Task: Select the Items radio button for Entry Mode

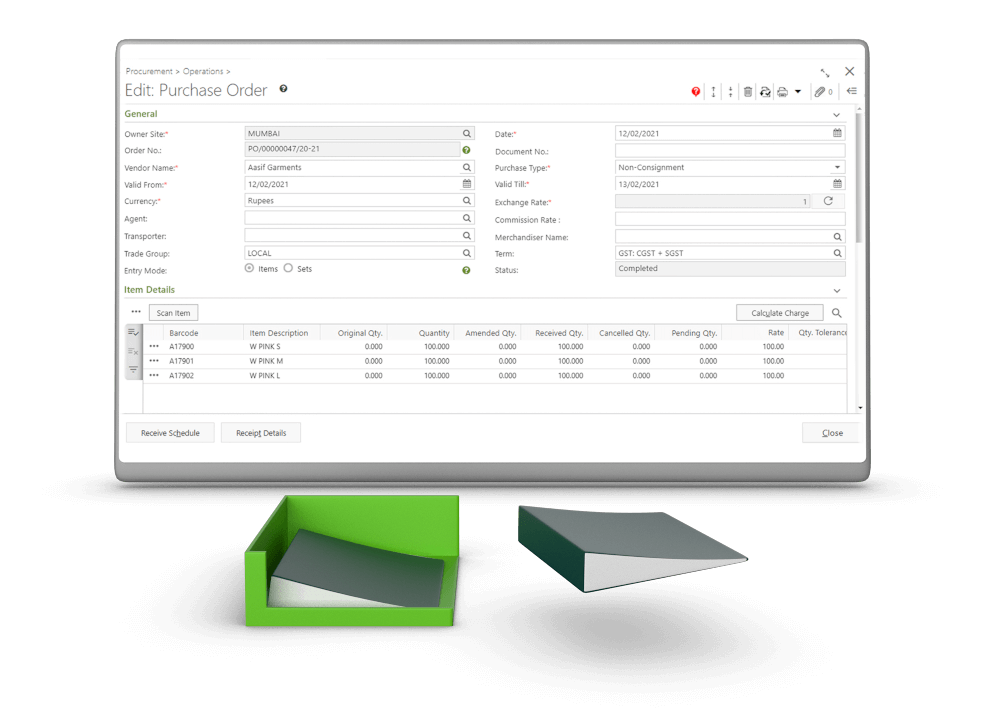Action: pos(251,267)
